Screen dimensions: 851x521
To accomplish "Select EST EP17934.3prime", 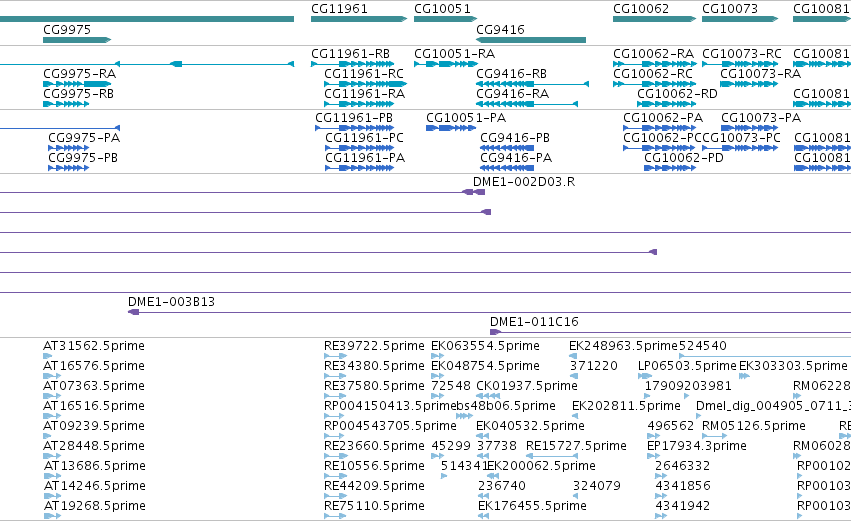I will coord(697,446).
